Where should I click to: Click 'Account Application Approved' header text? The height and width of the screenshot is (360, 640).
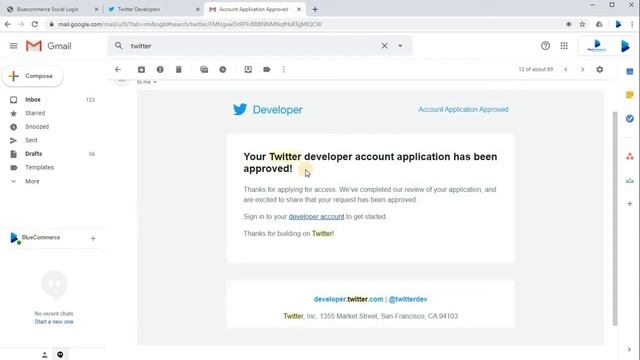[463, 109]
